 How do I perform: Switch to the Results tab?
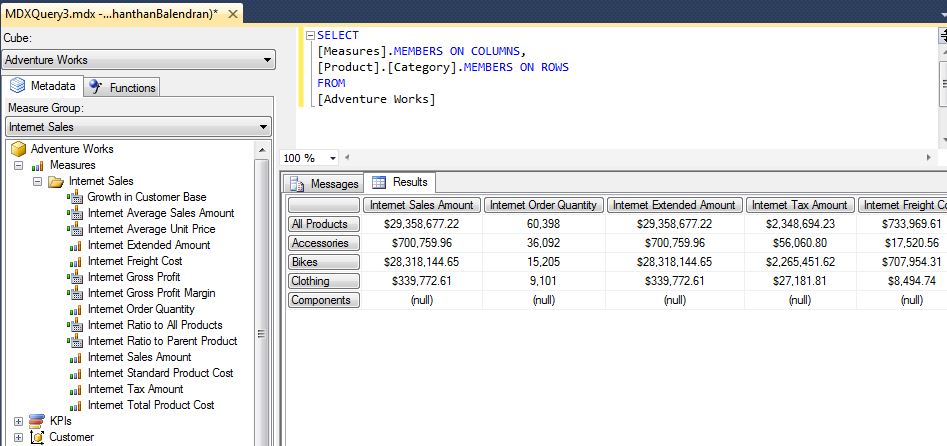pyautogui.click(x=400, y=182)
